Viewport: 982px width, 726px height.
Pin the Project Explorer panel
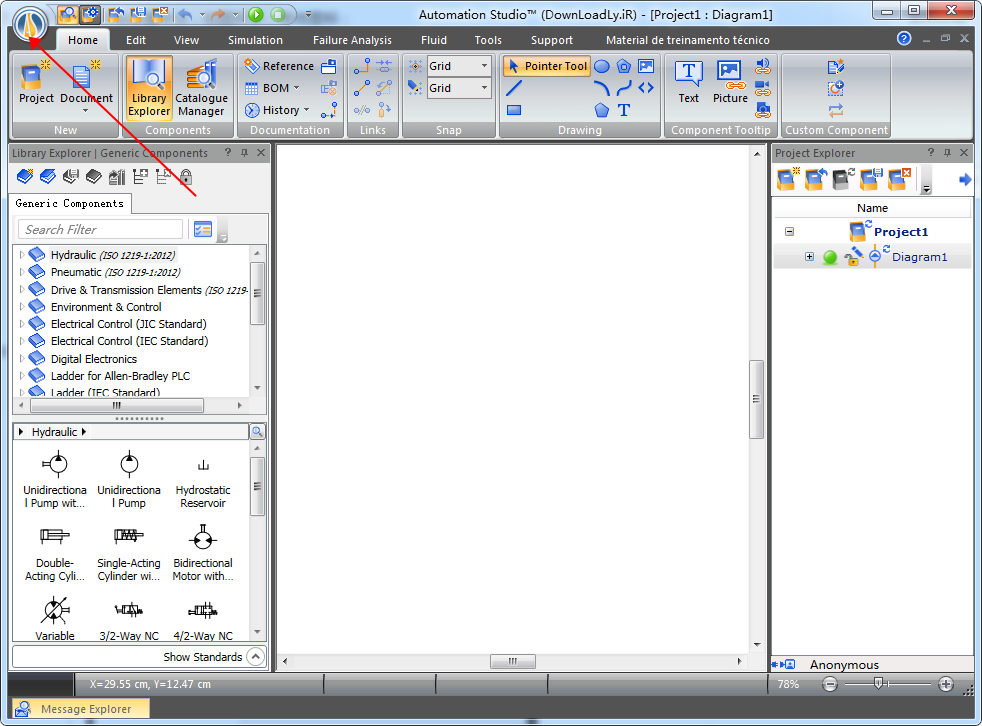tap(944, 153)
